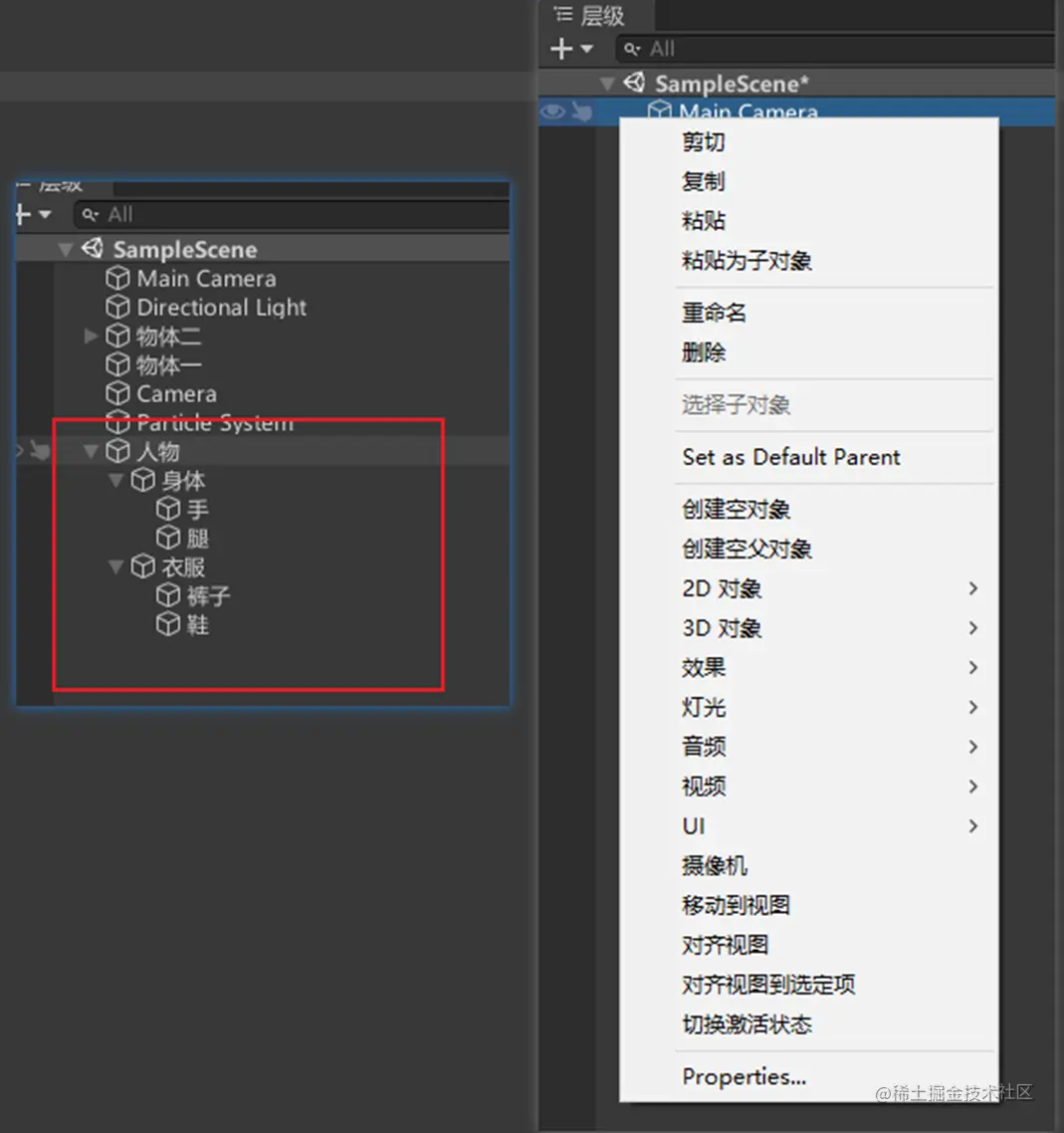
Task: Toggle the eye visibility icon on Main Camera row
Action: 552,112
